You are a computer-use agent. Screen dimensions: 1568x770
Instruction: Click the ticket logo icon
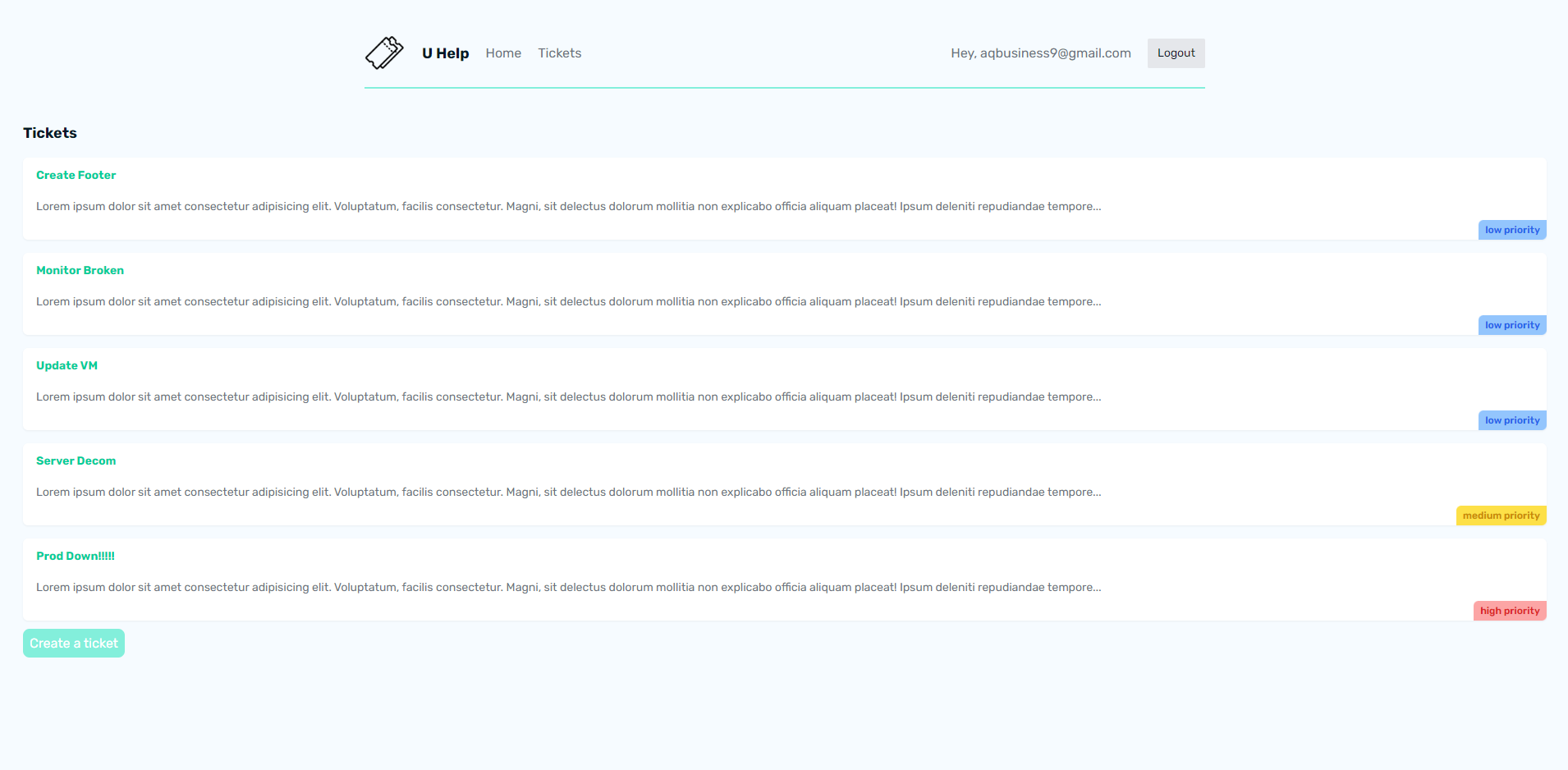coord(384,53)
